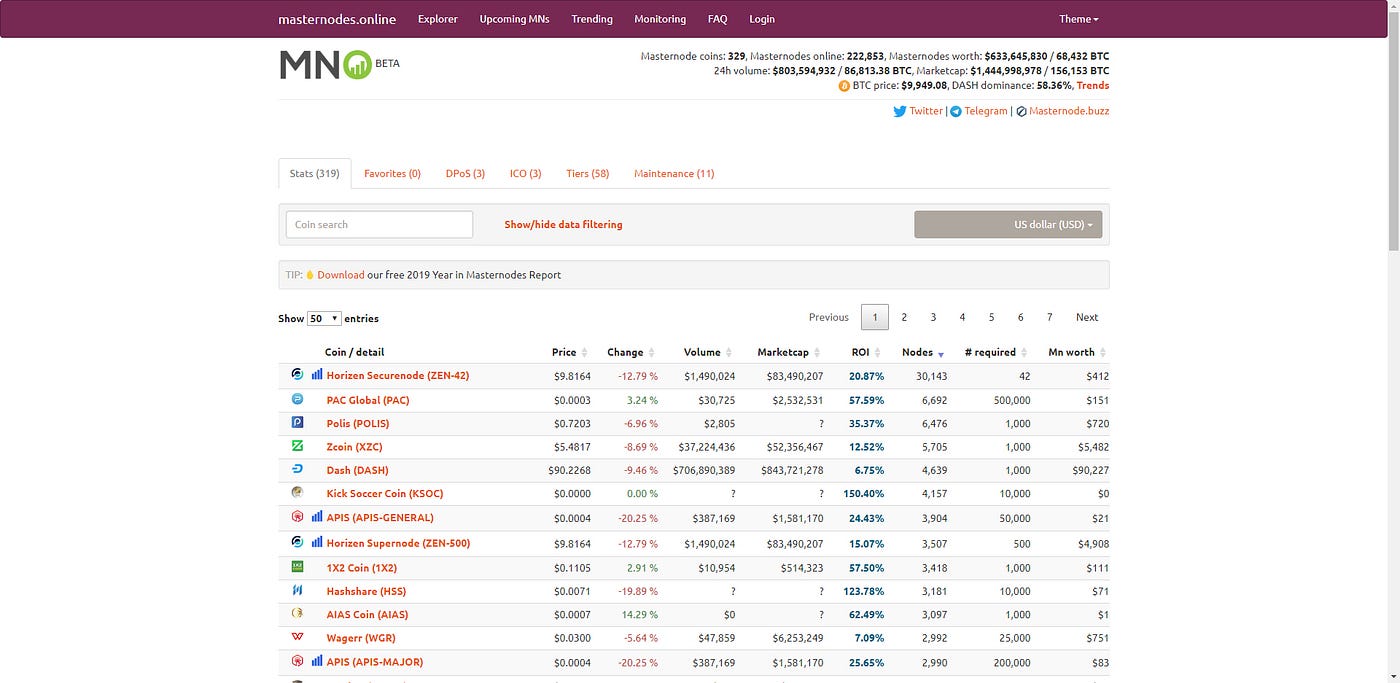This screenshot has width=1400, height=683.
Task: Click the APIS-GENERAL coin icon
Action: [x=297, y=517]
